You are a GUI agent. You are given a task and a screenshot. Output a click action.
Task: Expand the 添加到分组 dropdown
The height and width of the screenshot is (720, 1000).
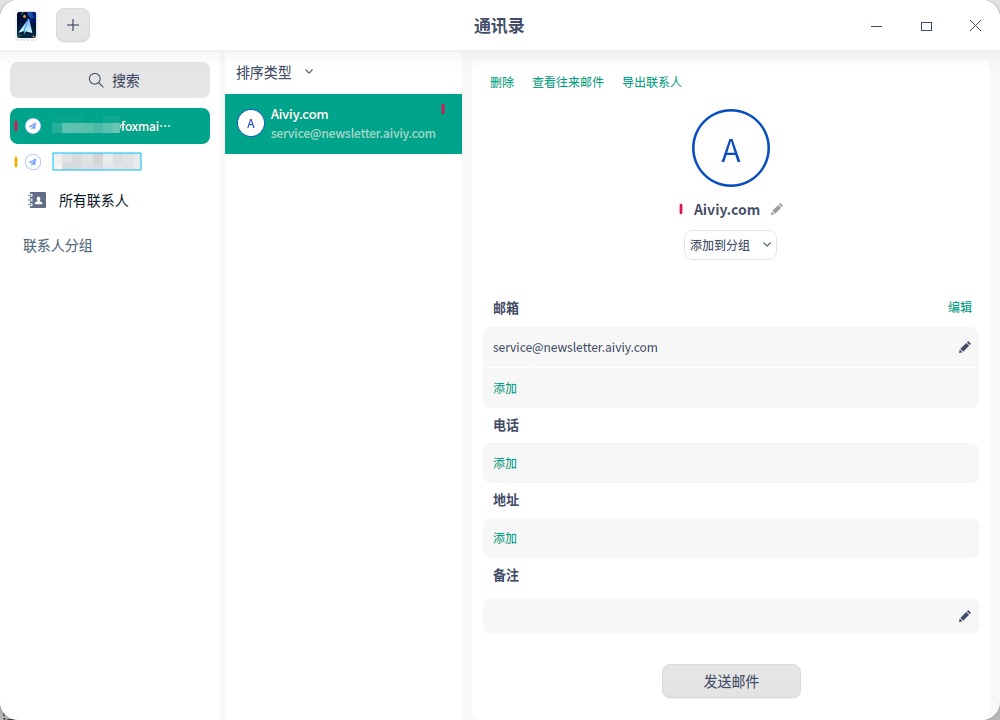pos(730,245)
